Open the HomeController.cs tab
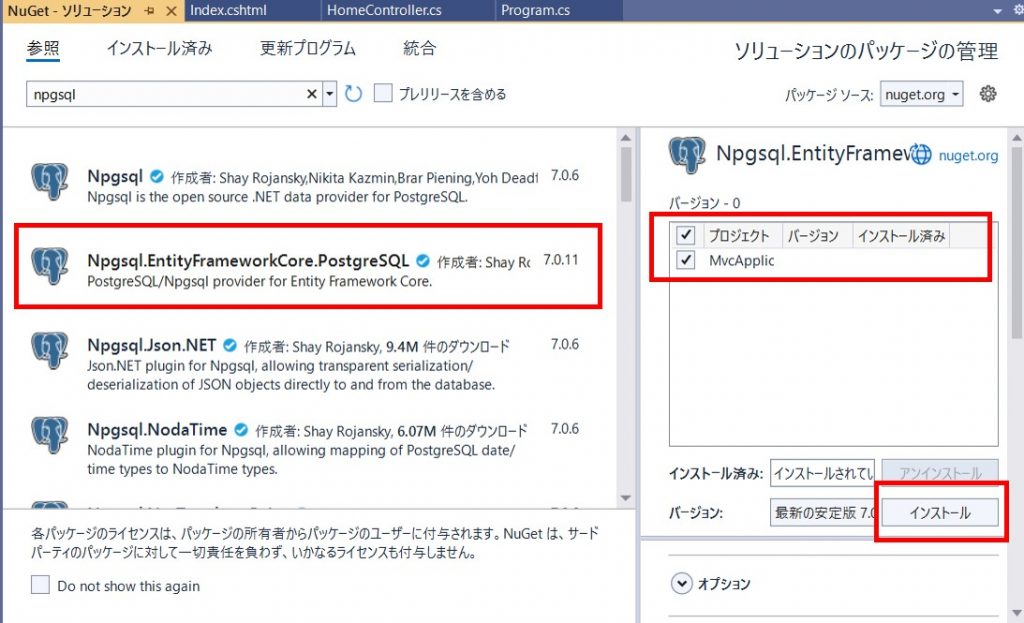The width and height of the screenshot is (1024, 623). click(384, 10)
